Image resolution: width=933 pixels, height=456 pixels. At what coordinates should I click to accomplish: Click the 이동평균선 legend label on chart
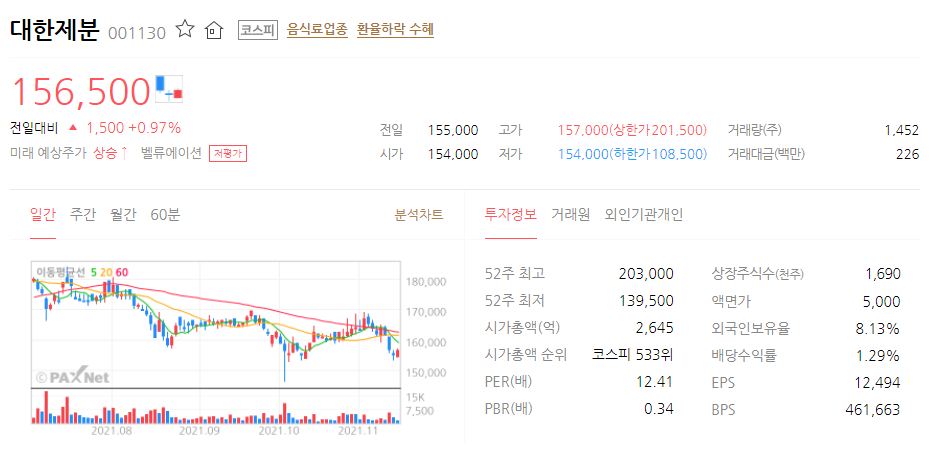(61, 273)
